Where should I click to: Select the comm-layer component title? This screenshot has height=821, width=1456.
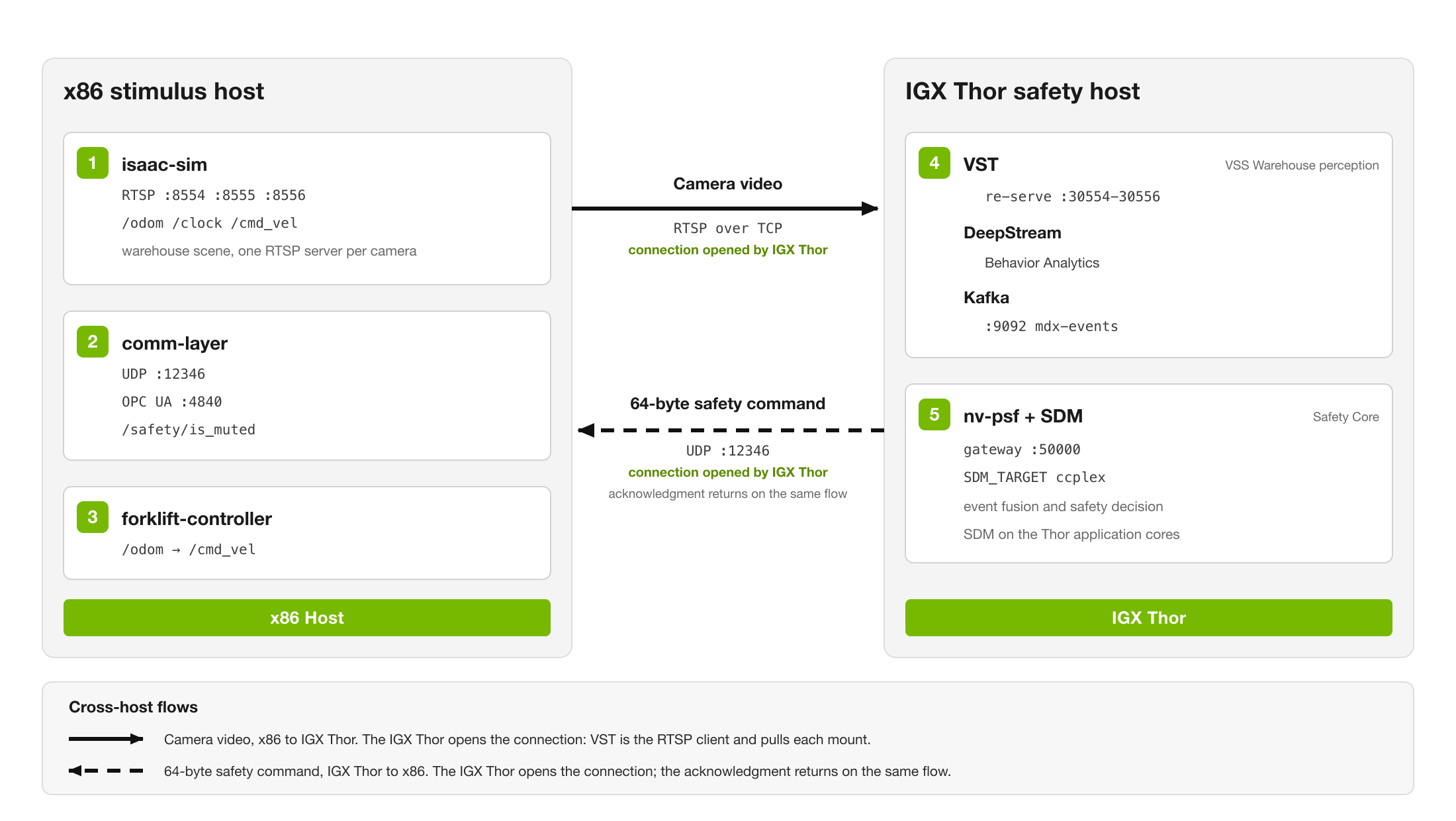175,344
